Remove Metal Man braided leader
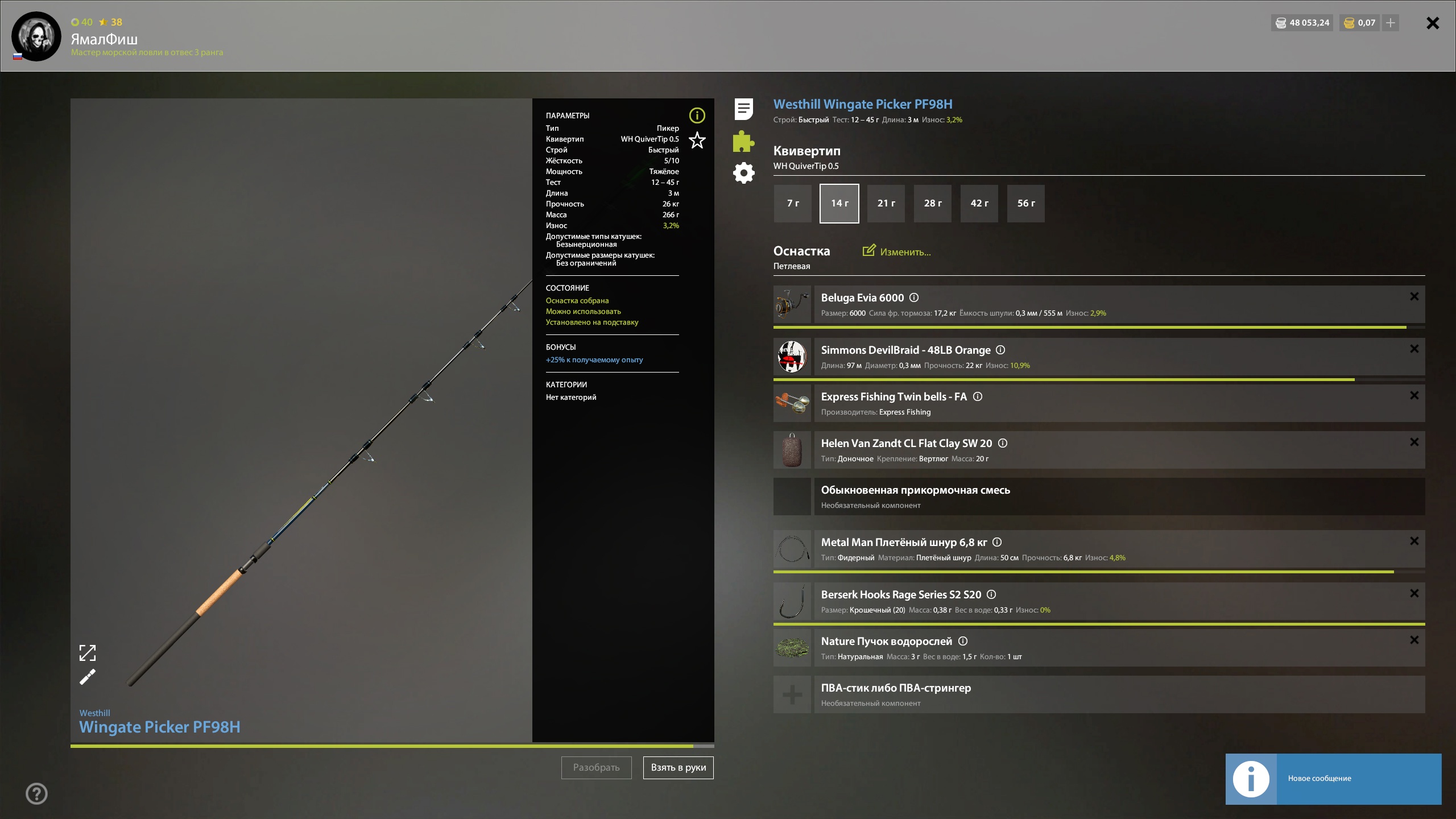Screen dimensions: 1456x819 tap(1414, 541)
